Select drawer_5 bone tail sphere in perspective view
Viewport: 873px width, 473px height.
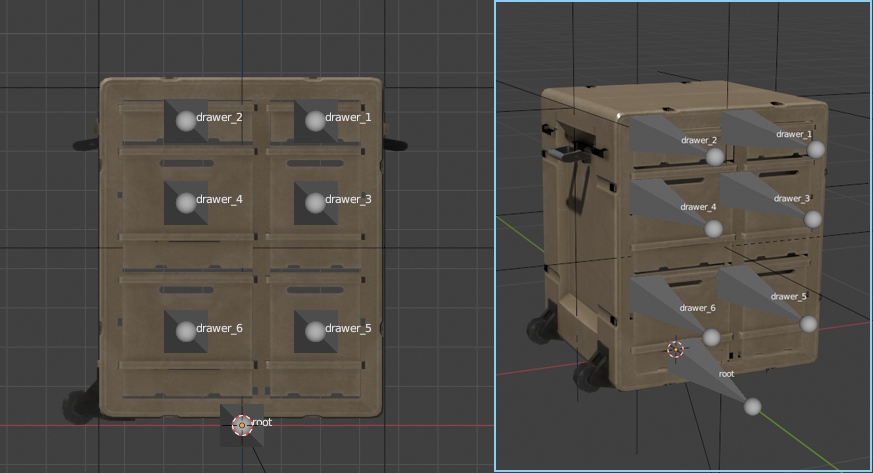click(808, 324)
